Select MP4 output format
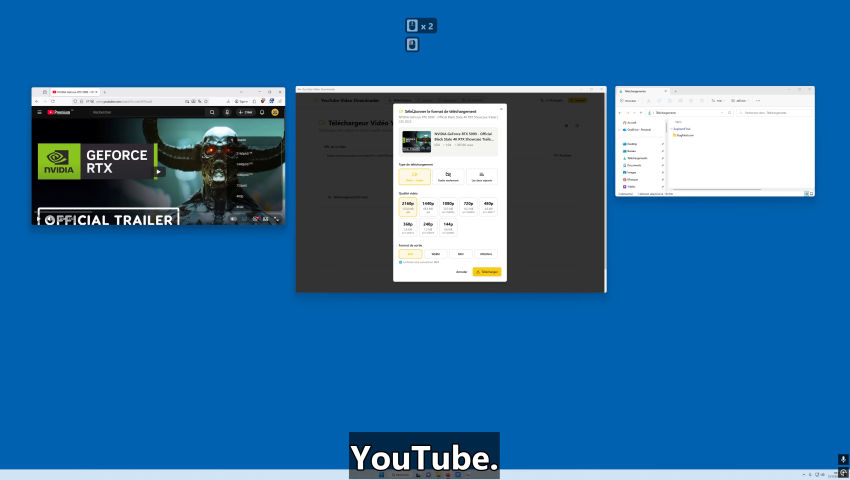Image resolution: width=850 pixels, height=480 pixels. click(410, 254)
